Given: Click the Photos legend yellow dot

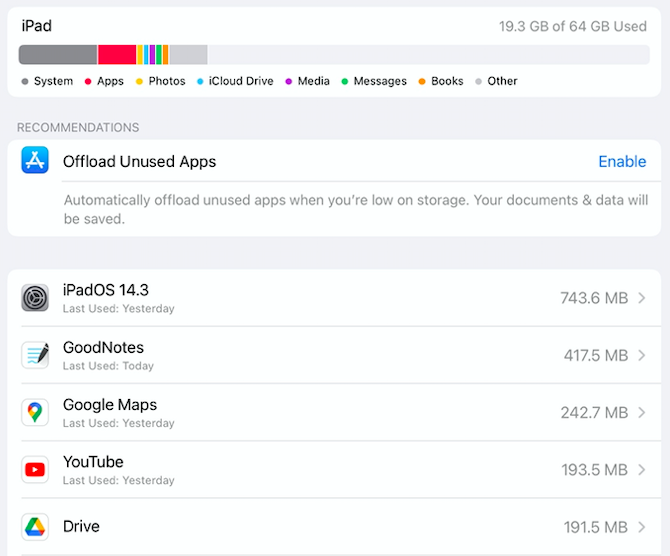Looking at the screenshot, I should (x=139, y=81).
